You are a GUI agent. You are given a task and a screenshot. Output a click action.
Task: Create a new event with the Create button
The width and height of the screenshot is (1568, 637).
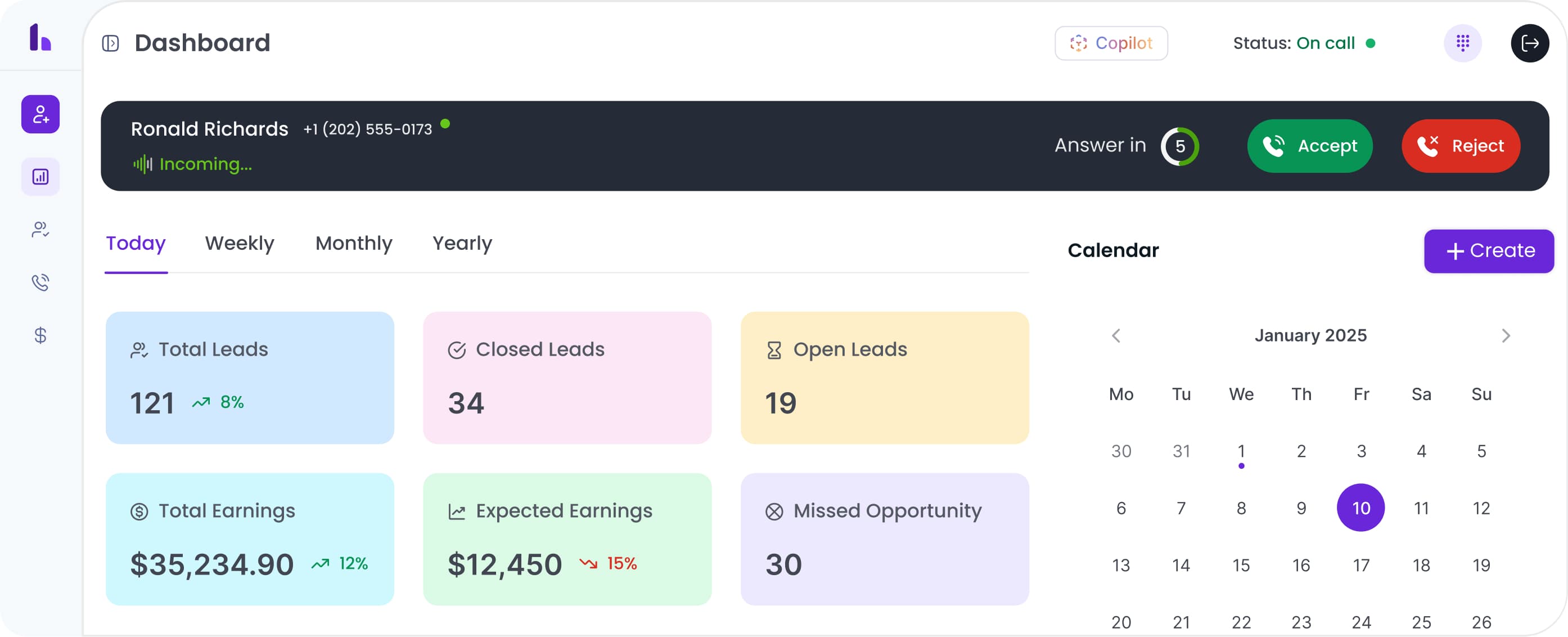1489,250
